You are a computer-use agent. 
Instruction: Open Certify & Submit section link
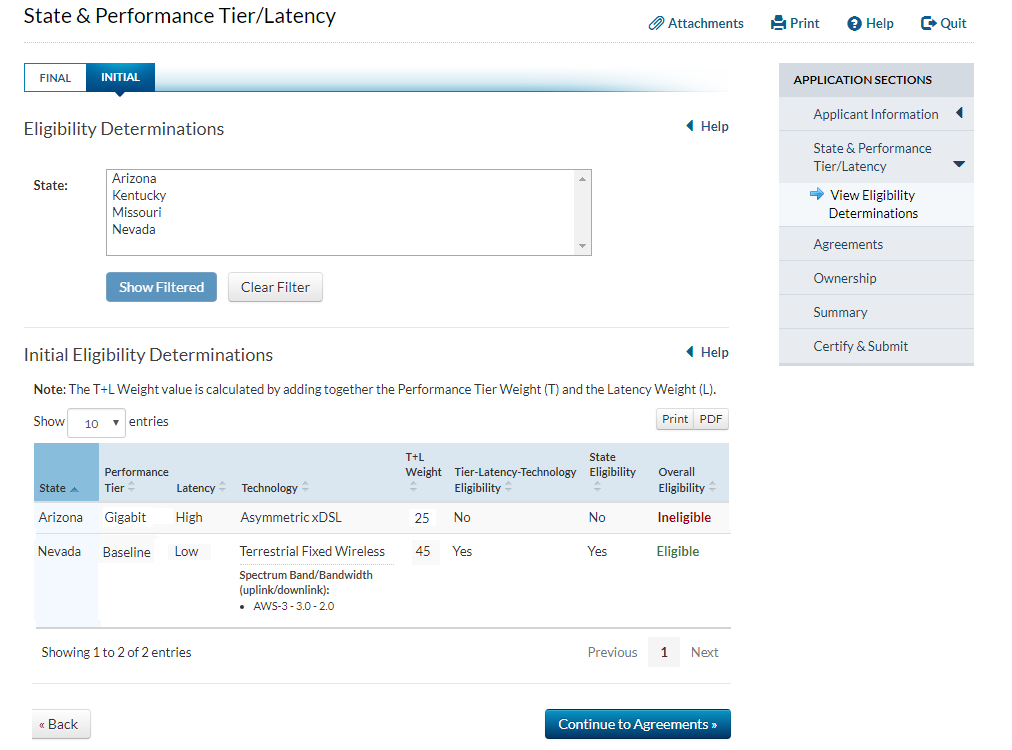(x=860, y=346)
